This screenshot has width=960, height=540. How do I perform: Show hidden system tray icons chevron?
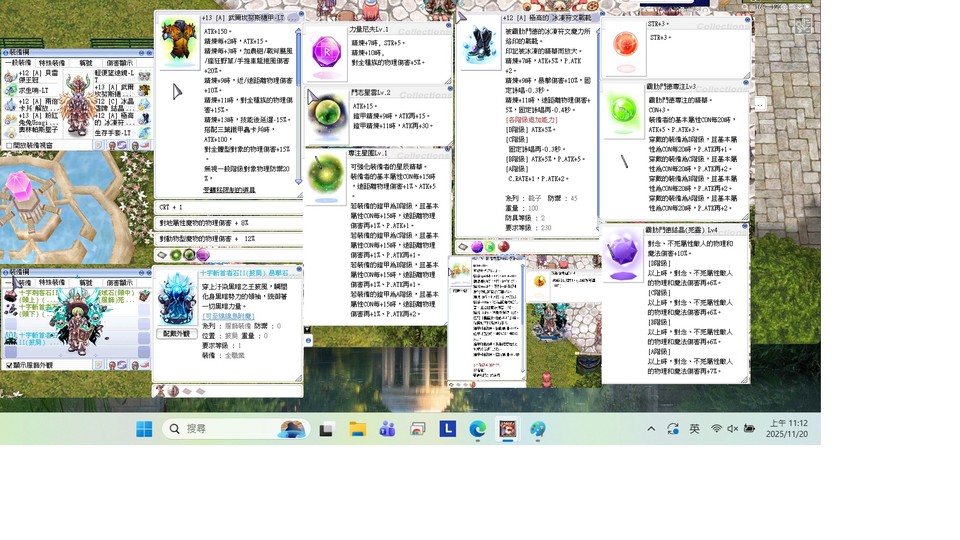pyautogui.click(x=651, y=429)
